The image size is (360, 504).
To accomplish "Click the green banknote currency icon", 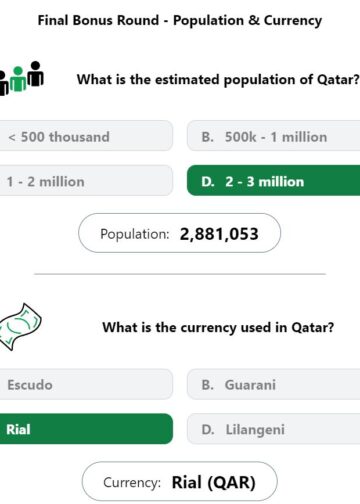I will click(x=20, y=327).
